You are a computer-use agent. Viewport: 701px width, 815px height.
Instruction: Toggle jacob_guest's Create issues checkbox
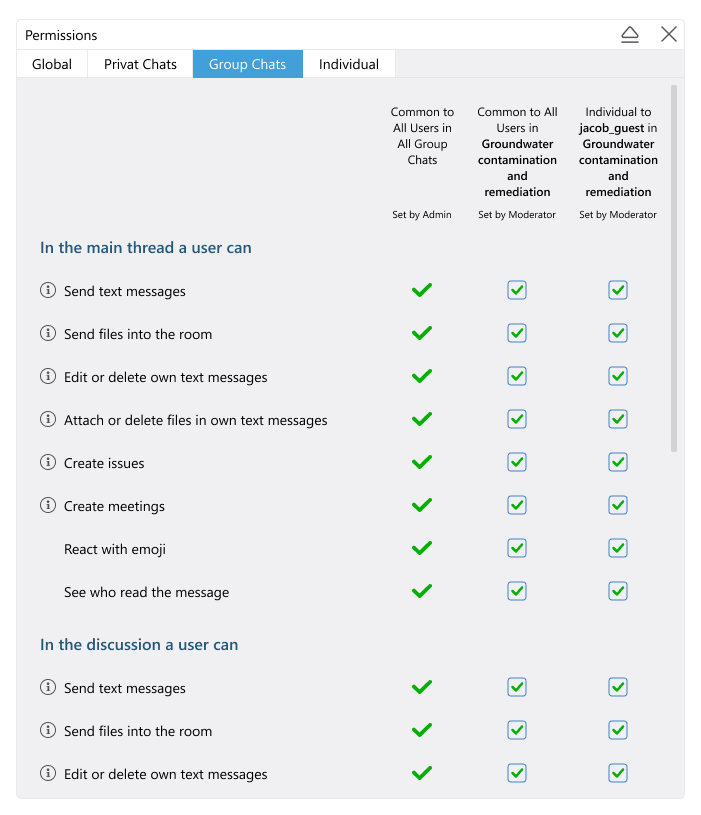click(618, 462)
